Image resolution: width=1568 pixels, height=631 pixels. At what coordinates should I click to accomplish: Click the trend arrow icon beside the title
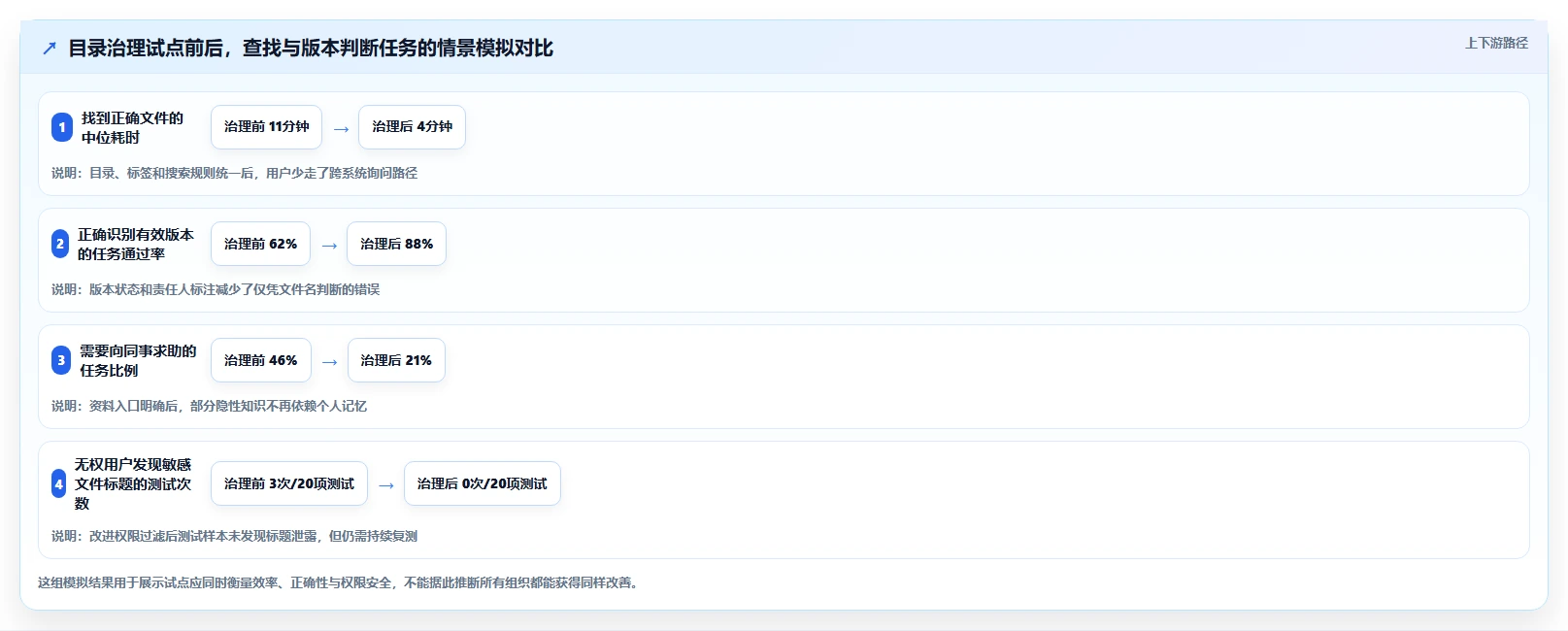[x=50, y=49]
